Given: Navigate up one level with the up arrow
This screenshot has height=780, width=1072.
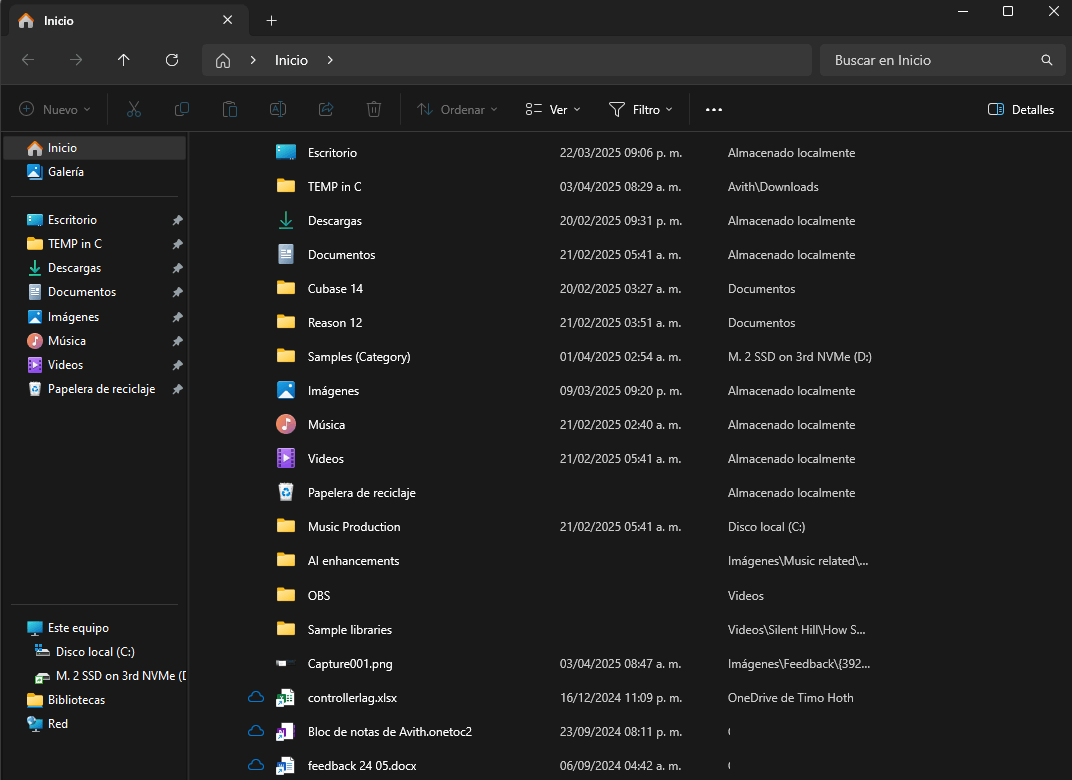Looking at the screenshot, I should 123,60.
